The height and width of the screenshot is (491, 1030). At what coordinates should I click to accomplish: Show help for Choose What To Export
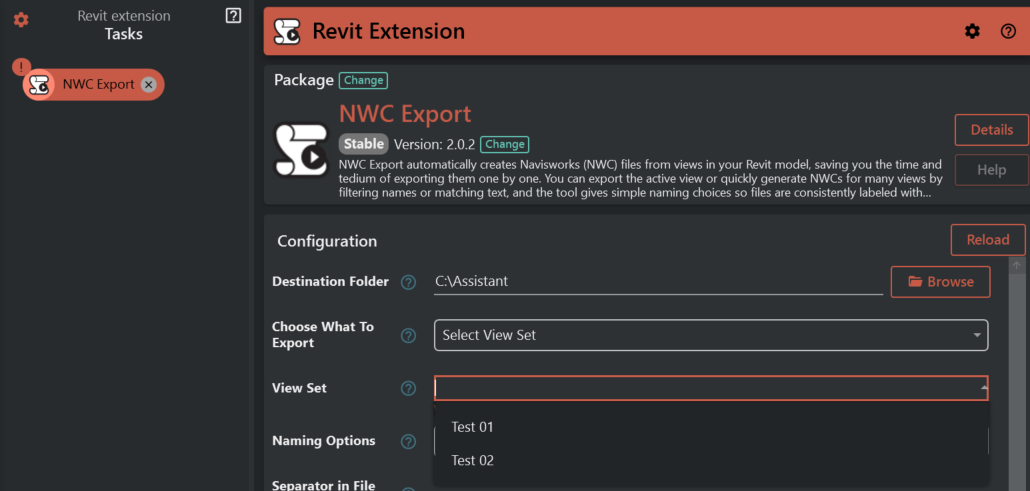point(409,336)
